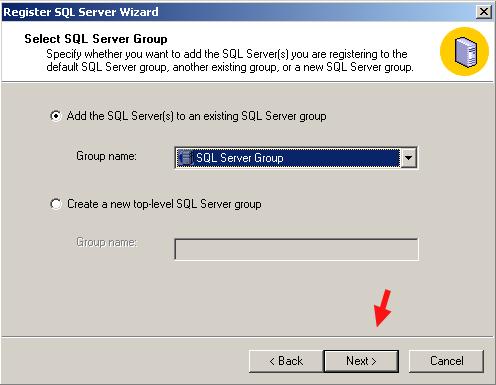The image size is (496, 385).
Task: Click the yellow server icon in the wizard header
Action: tap(465, 51)
